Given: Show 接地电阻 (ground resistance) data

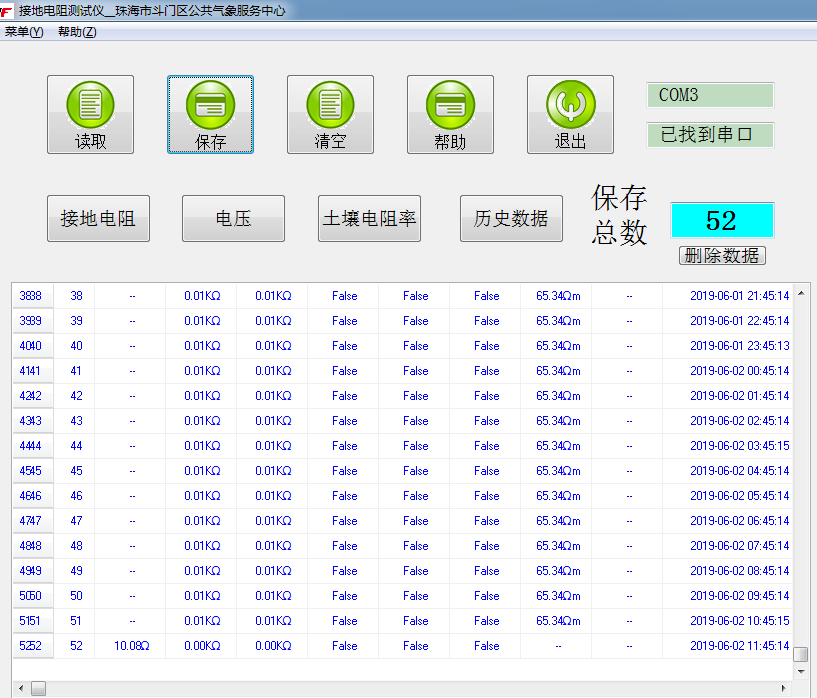Looking at the screenshot, I should pyautogui.click(x=98, y=218).
